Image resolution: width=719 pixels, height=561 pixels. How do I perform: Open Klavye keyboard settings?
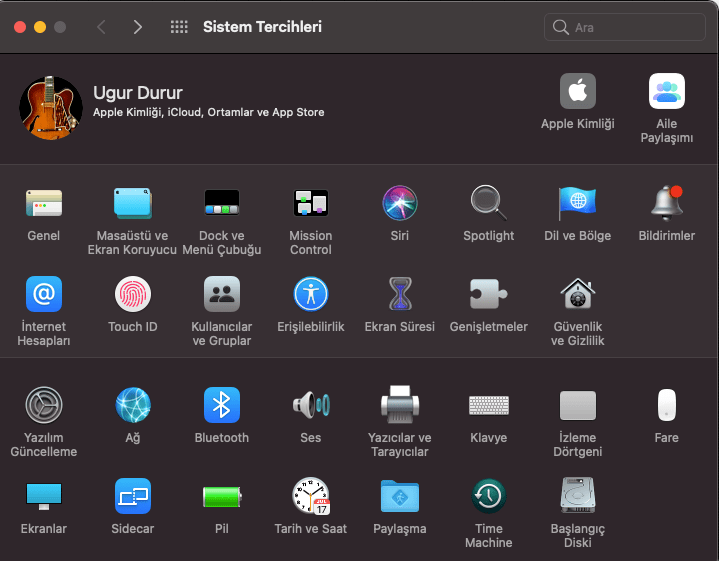(488, 405)
